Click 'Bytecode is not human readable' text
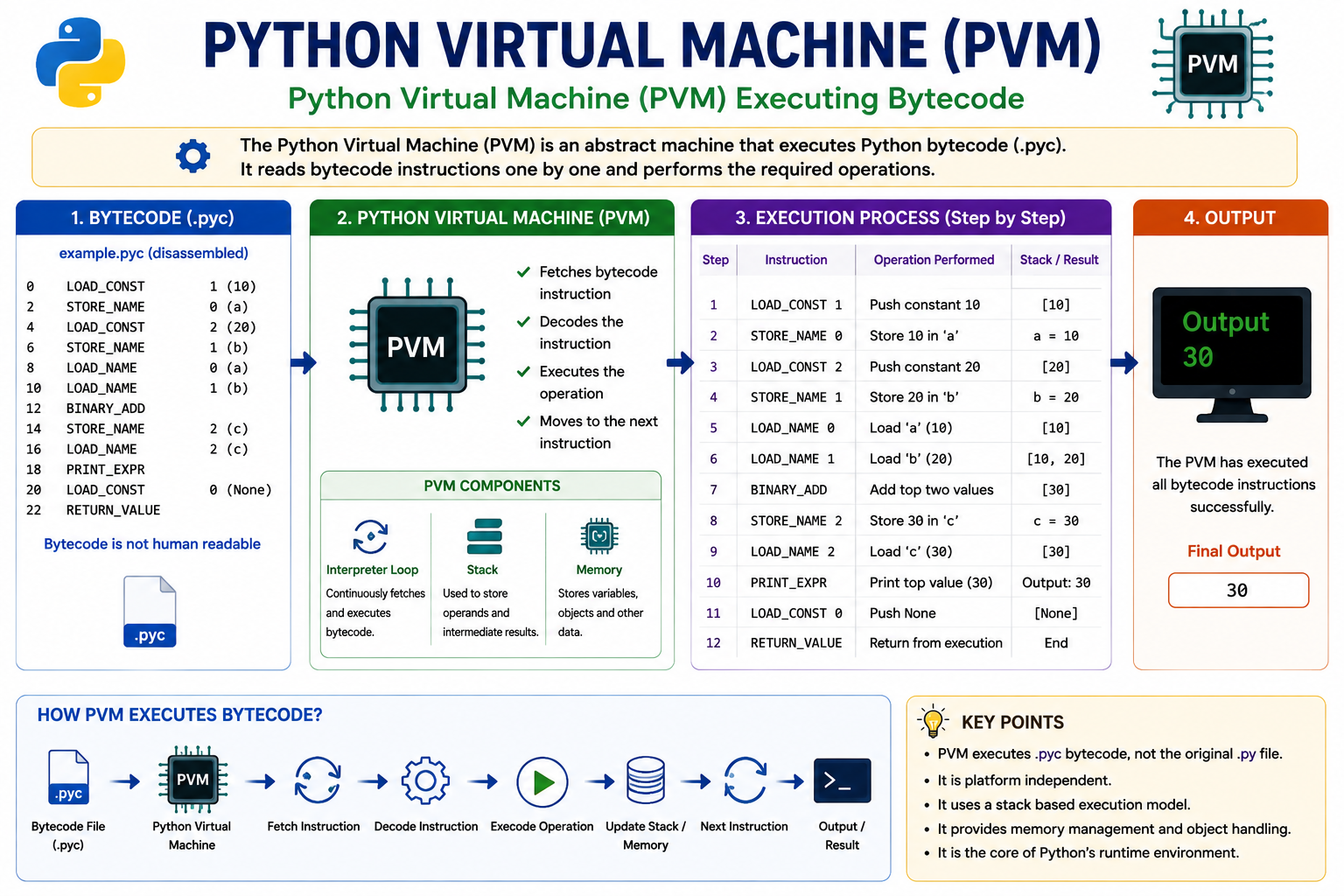1344x896 pixels. coord(152,544)
